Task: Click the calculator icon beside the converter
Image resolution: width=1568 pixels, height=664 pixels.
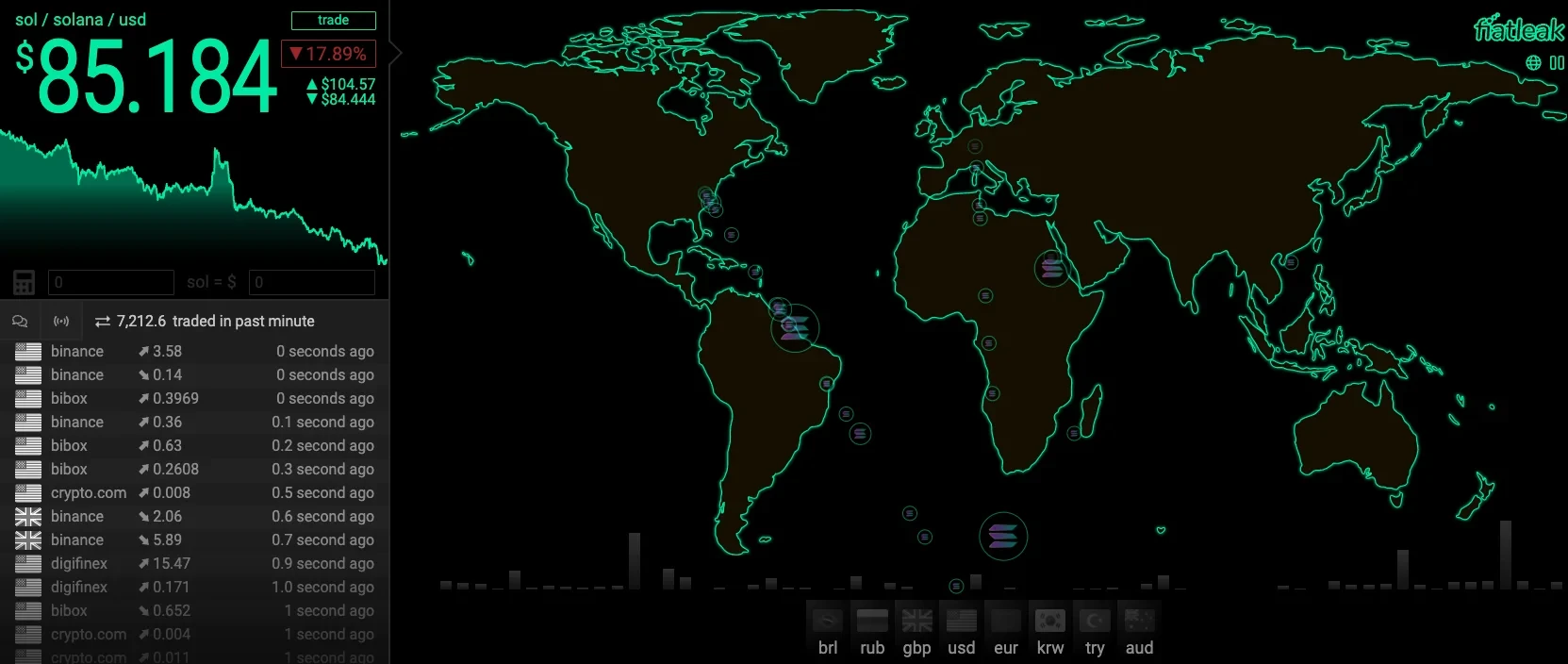Action: 24,282
